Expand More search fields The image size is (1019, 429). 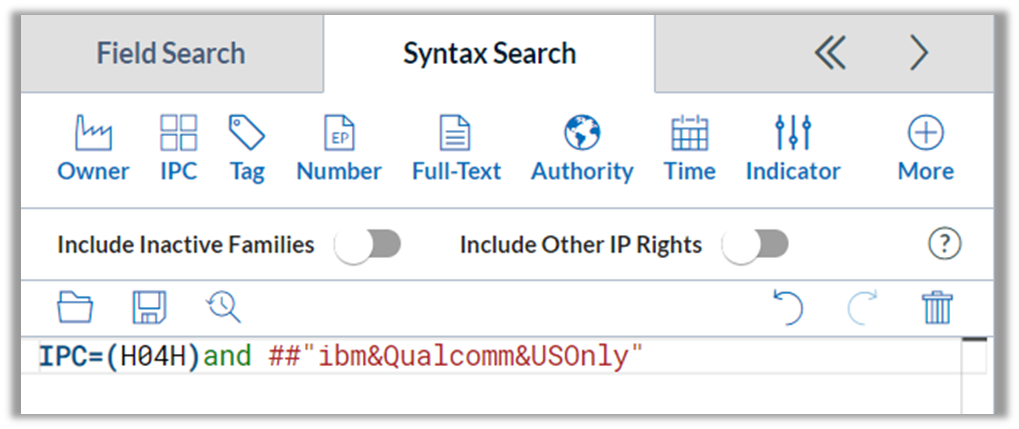point(925,133)
